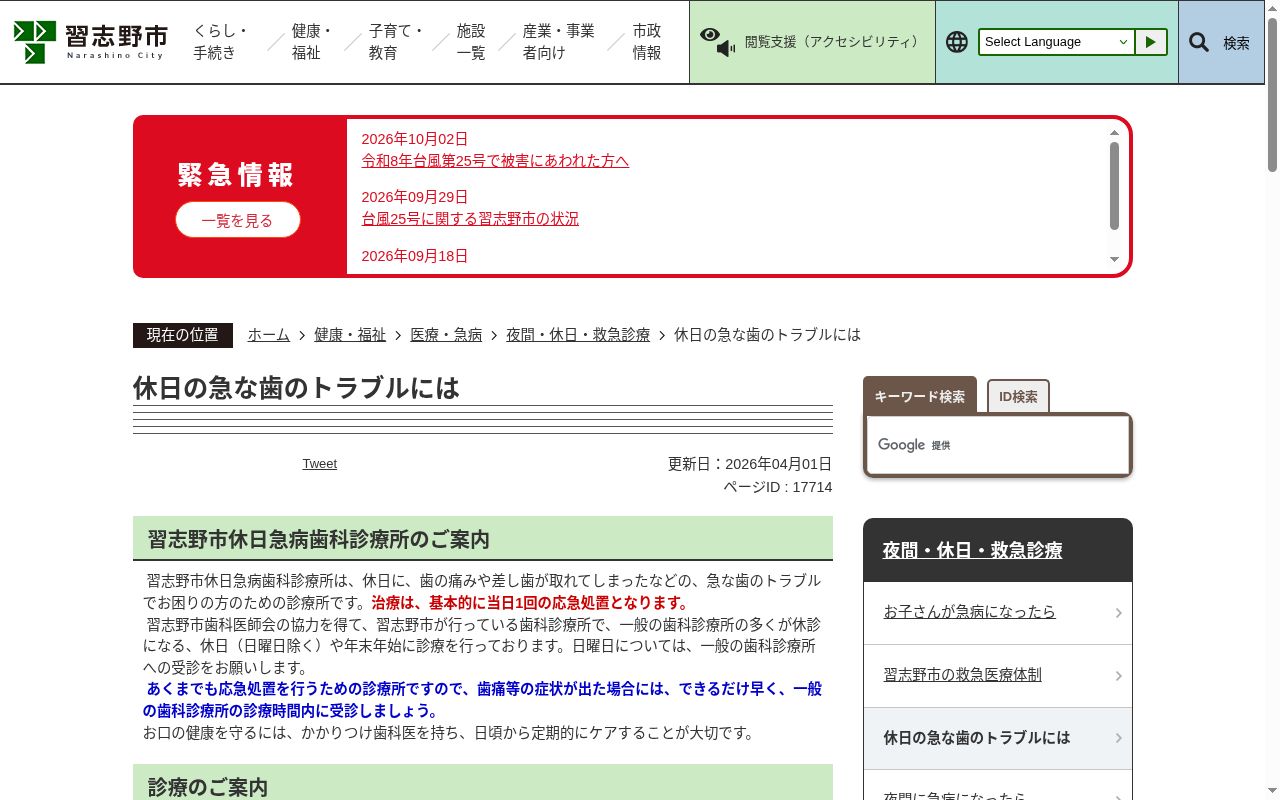
Task: Open the くらし・手続き menu
Action: [221, 42]
